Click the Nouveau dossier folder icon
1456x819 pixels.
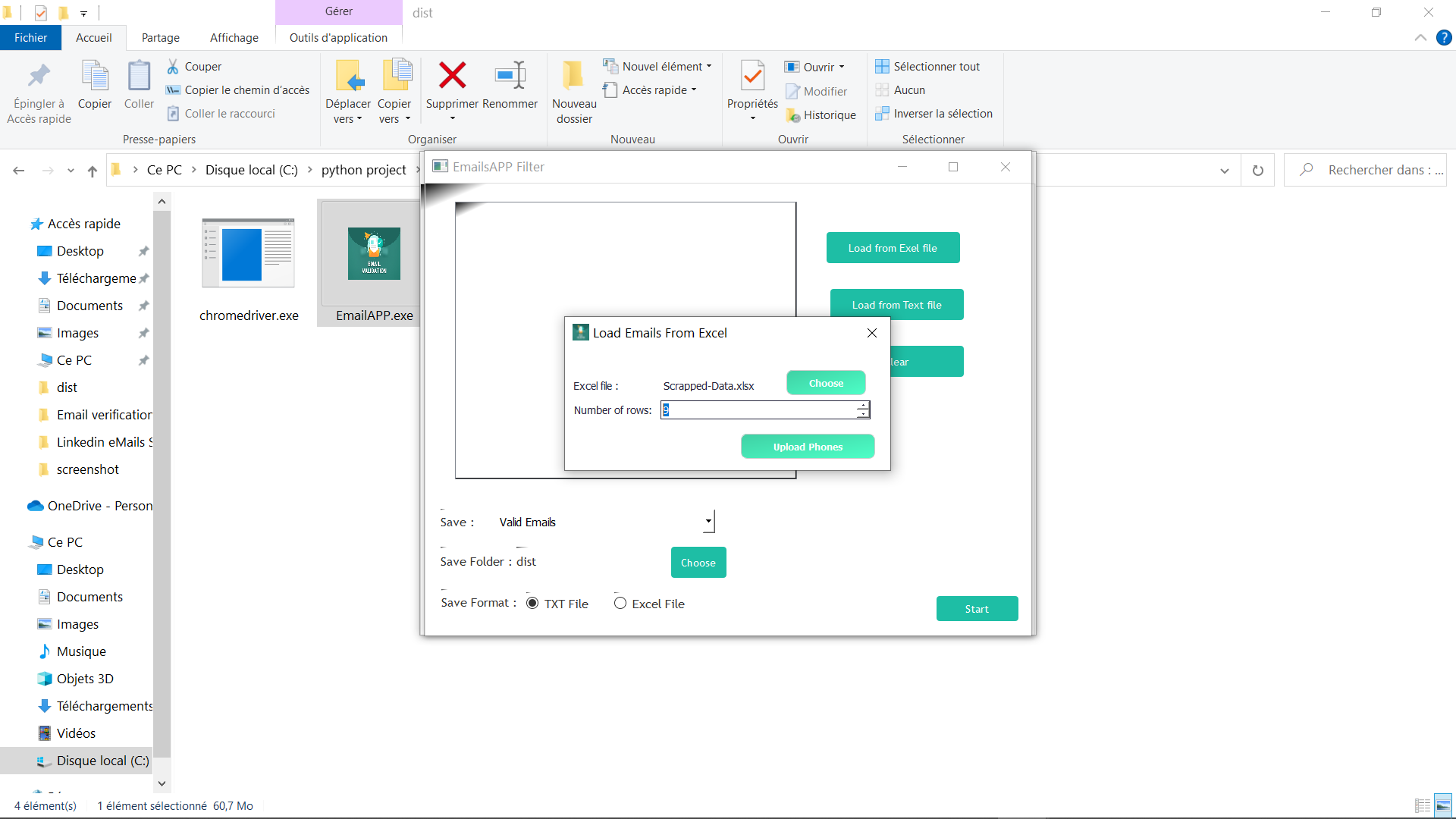[573, 76]
